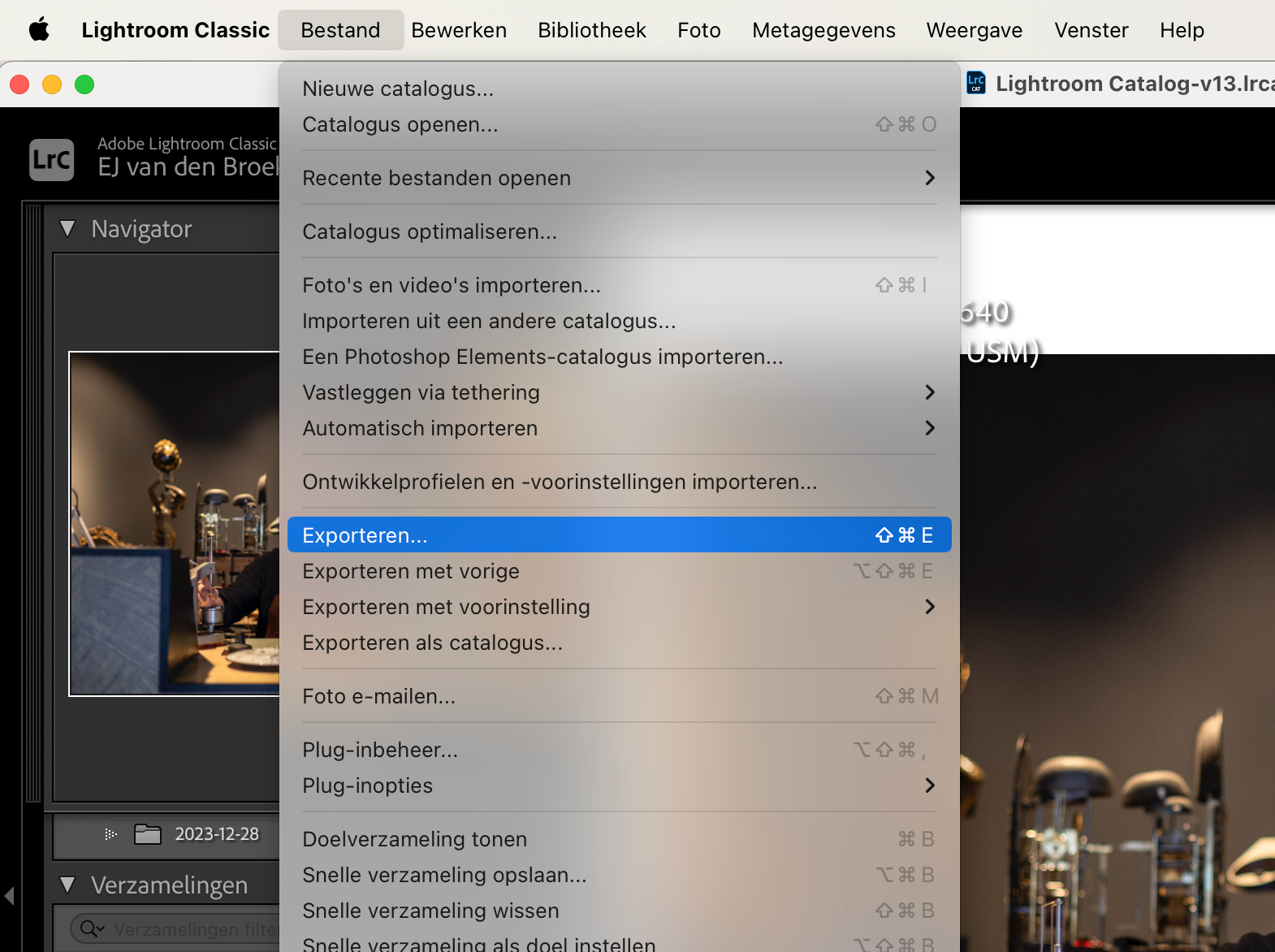Select Een Photoshop Elements-catalogus importeren...
Screen dimensions: 1275x952
point(619,357)
